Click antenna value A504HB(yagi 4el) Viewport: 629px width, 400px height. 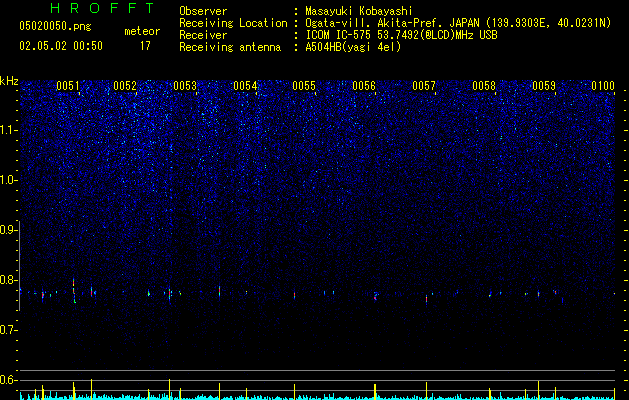pos(353,47)
